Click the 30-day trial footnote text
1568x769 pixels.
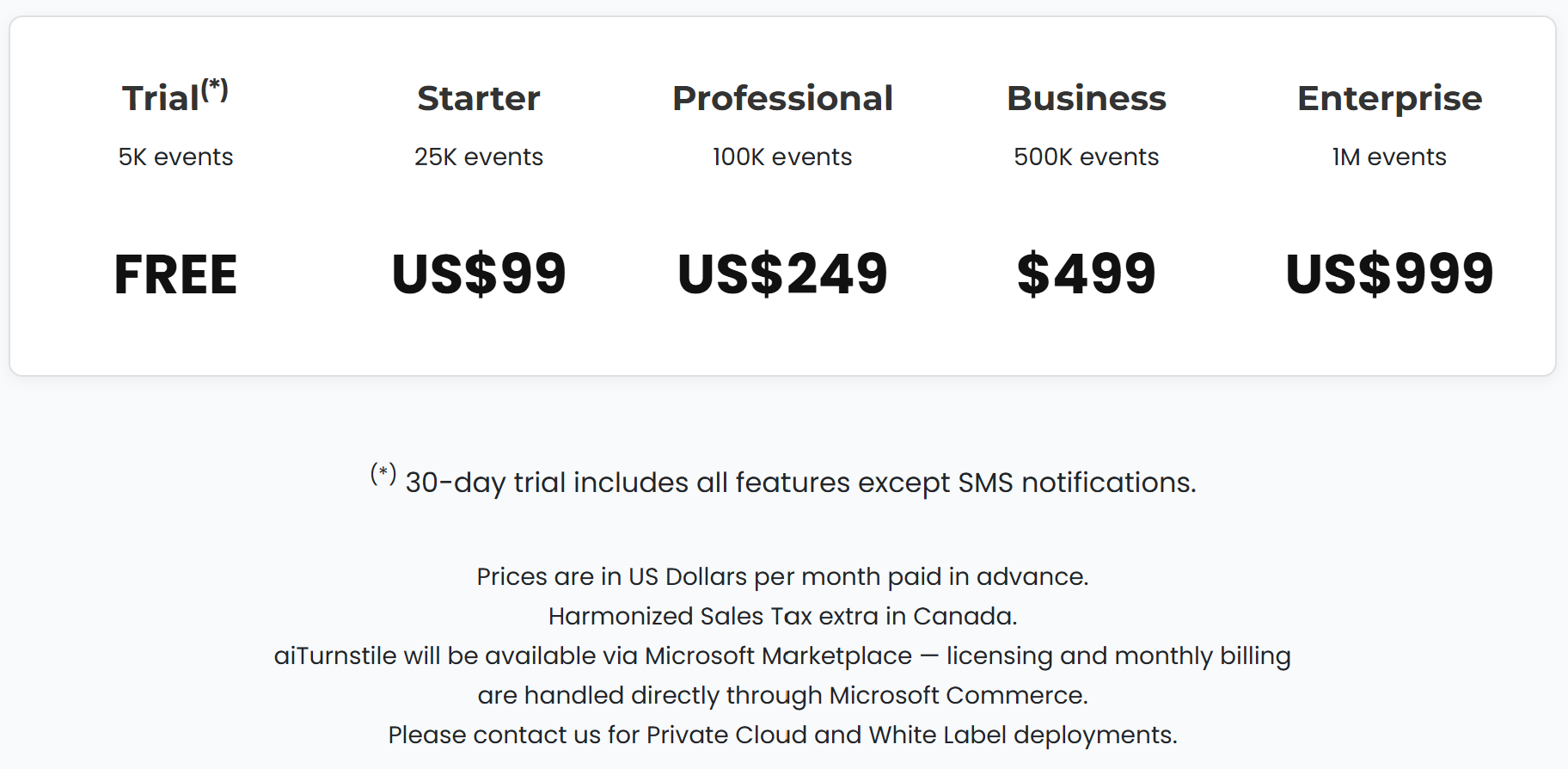pos(799,483)
